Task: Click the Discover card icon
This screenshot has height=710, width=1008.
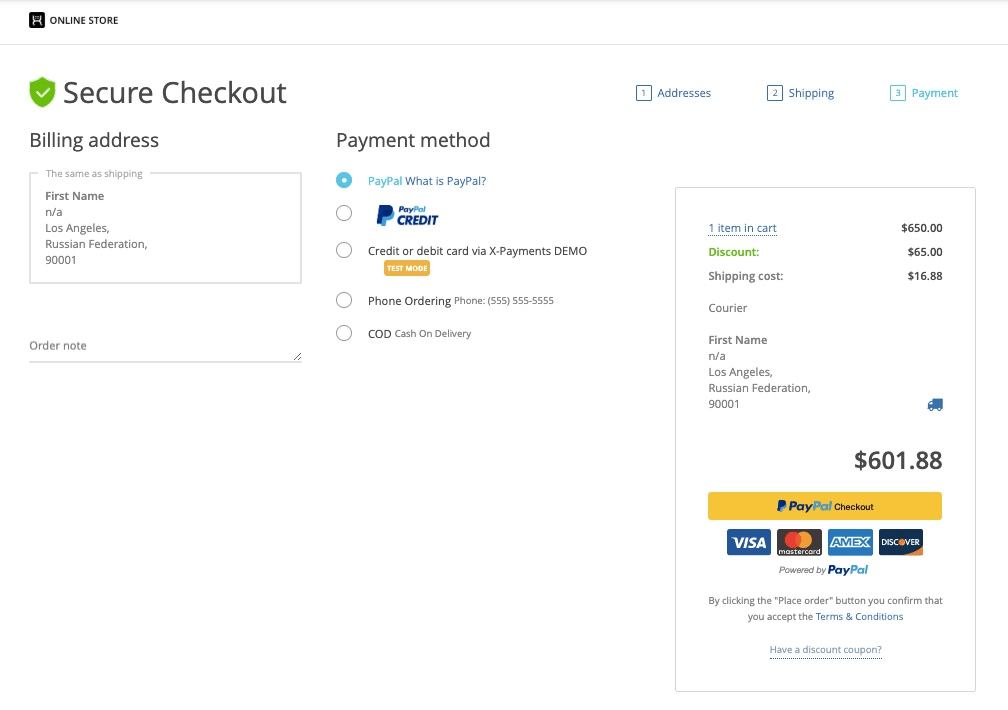Action: click(x=900, y=541)
